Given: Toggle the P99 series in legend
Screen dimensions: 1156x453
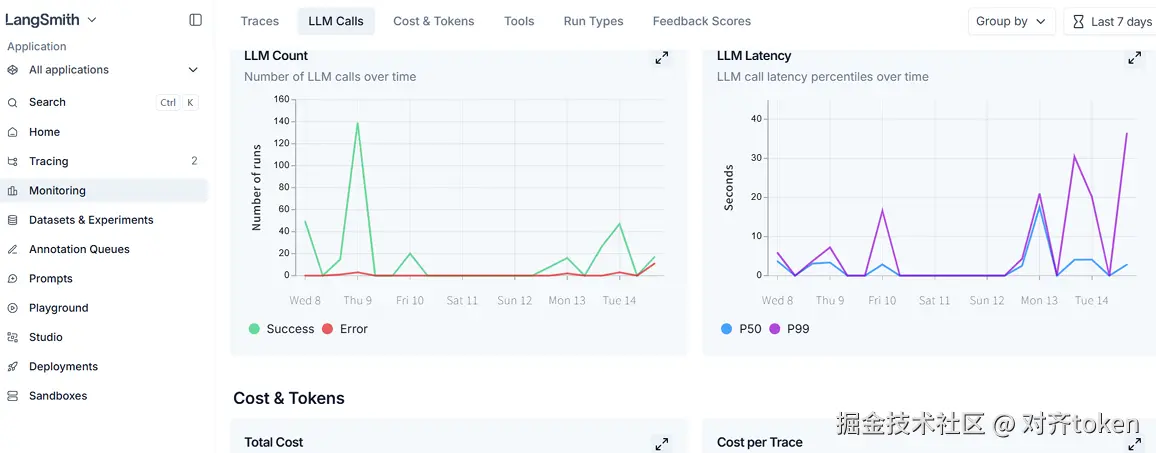Looking at the screenshot, I should 789,329.
